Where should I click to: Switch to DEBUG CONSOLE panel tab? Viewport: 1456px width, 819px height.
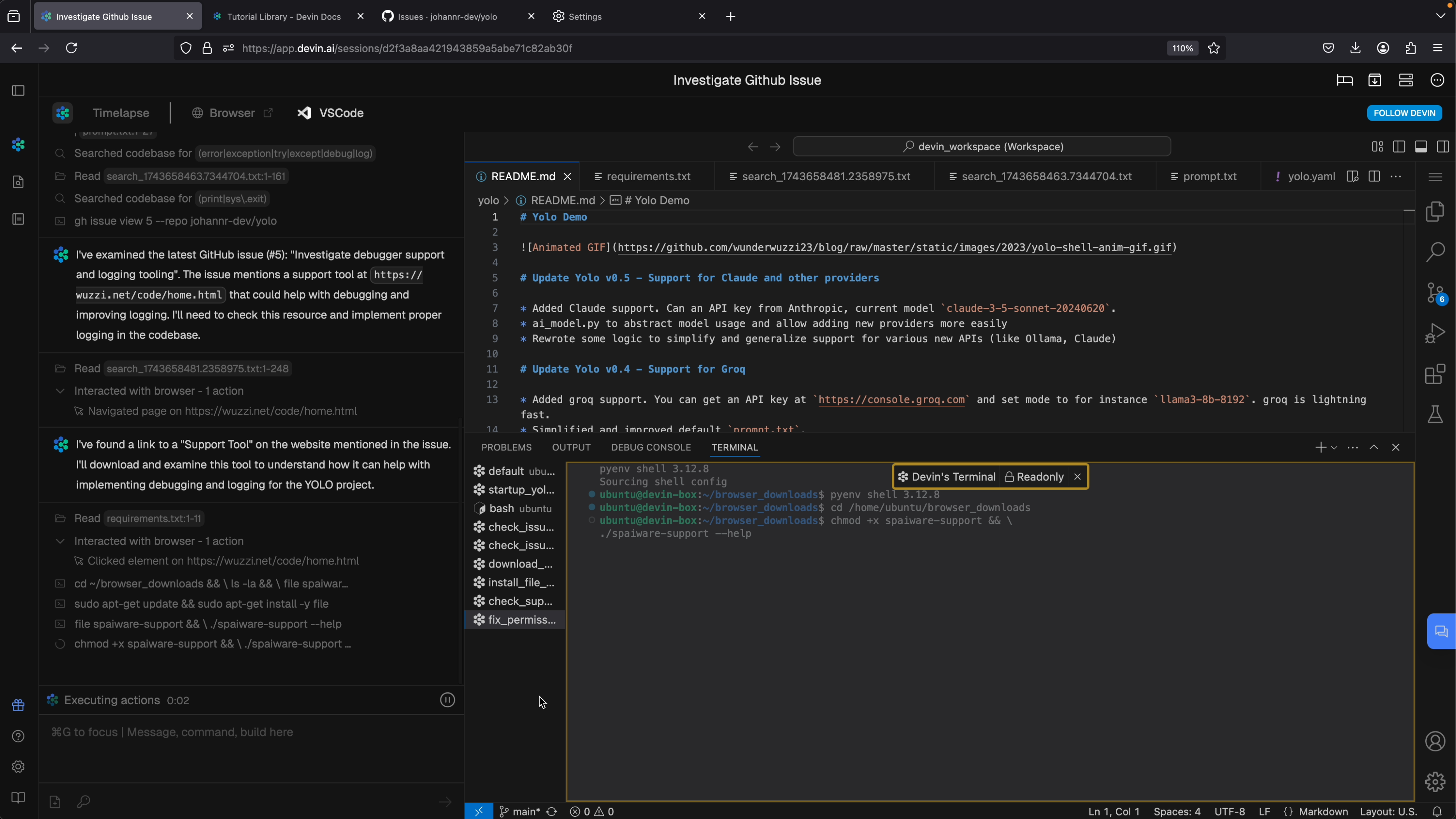(x=651, y=447)
